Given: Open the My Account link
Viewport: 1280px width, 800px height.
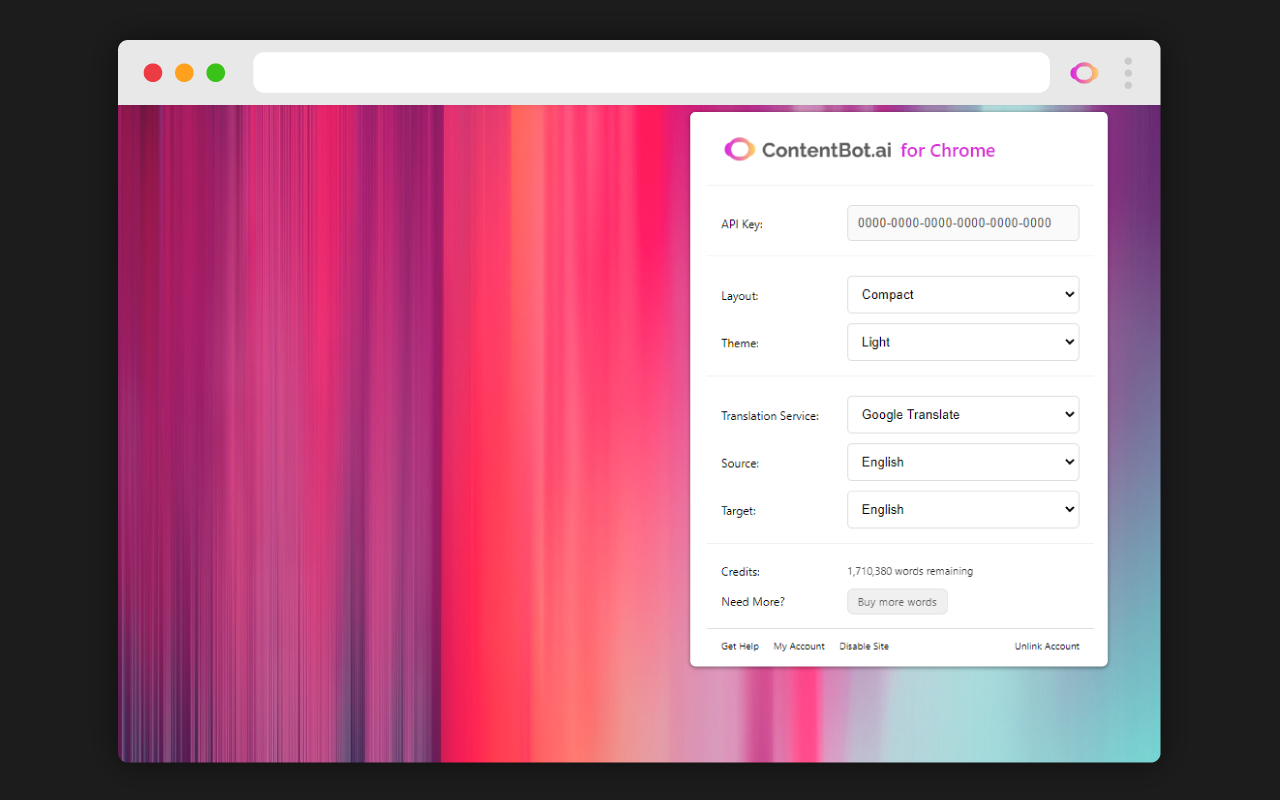Looking at the screenshot, I should click(799, 647).
